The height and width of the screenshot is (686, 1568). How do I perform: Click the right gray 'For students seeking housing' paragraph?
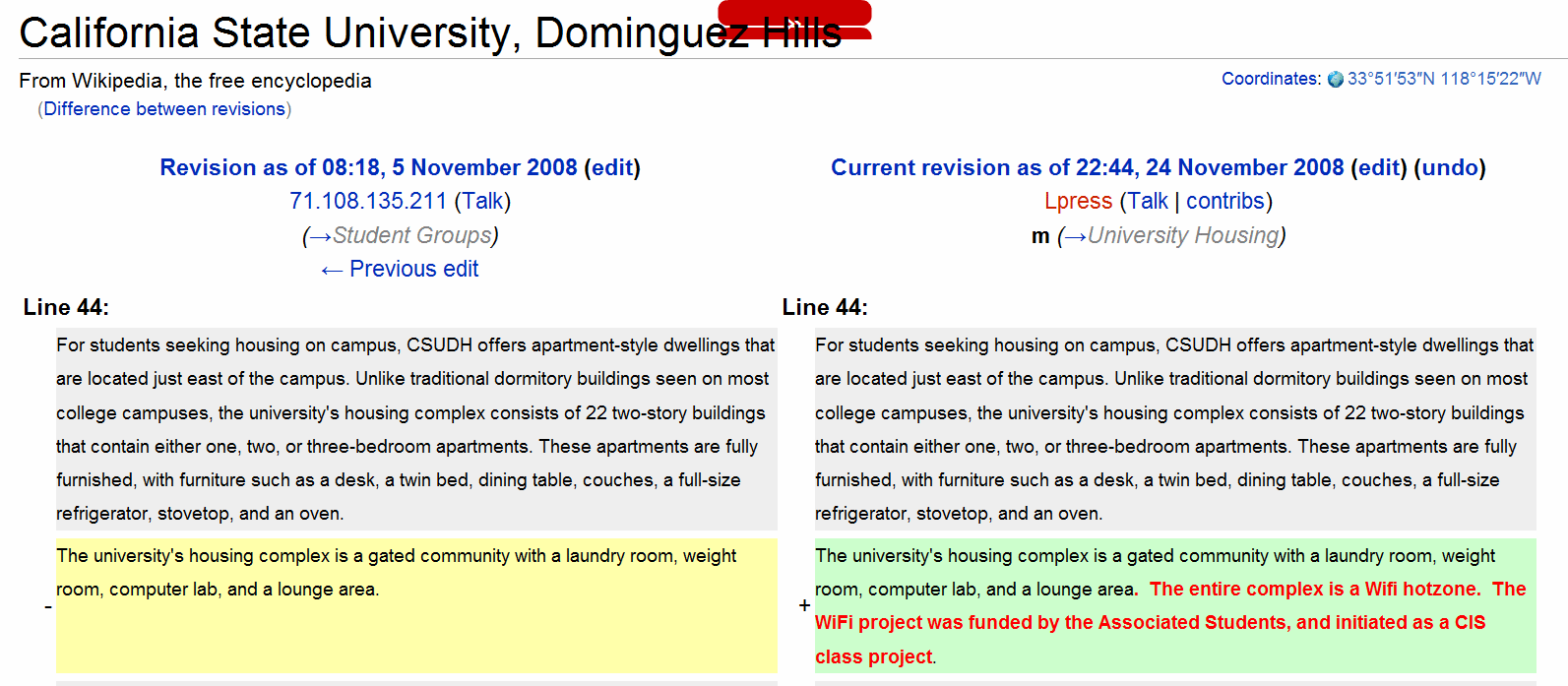click(1175, 429)
